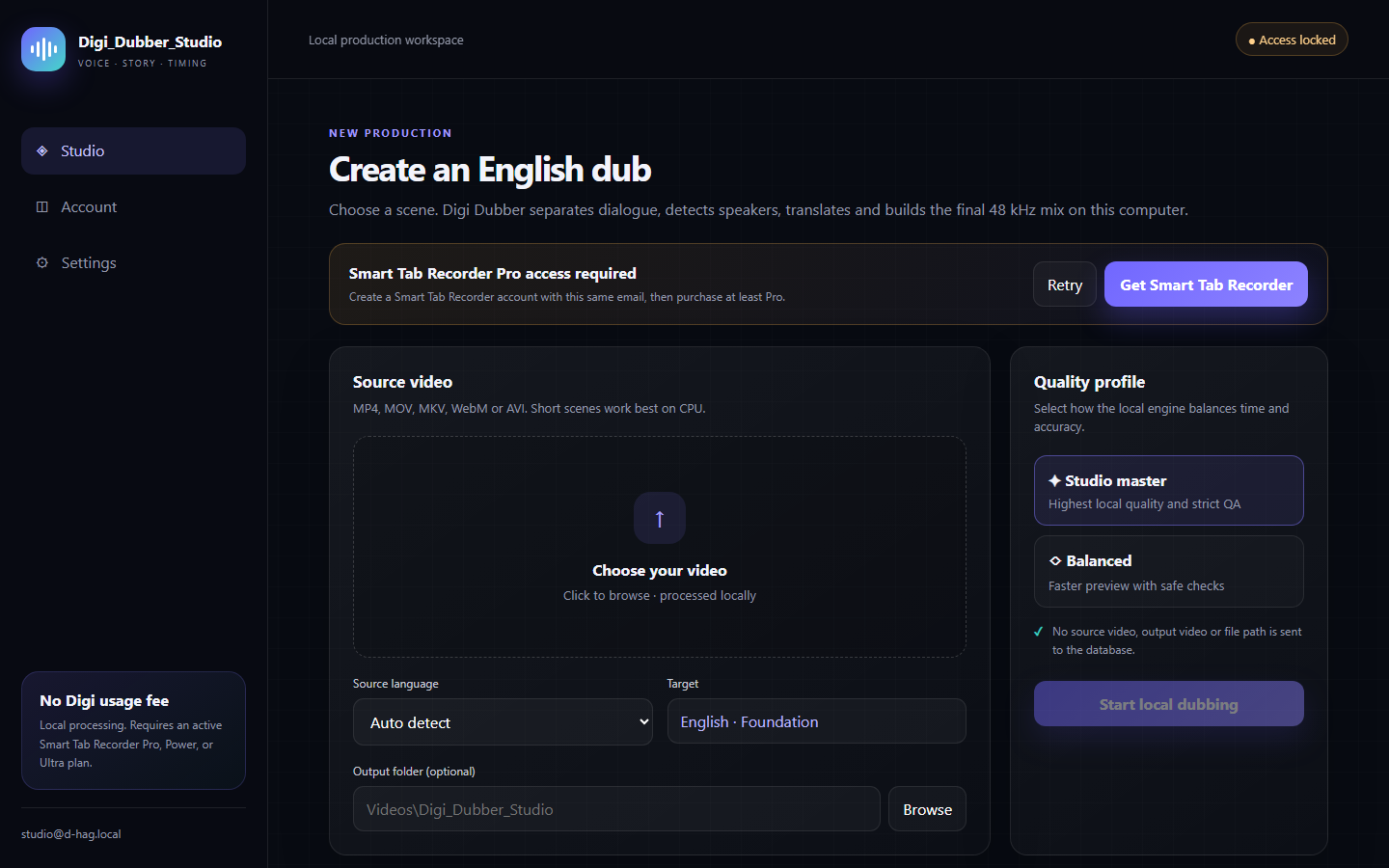1389x868 pixels.
Task: Click the Create an English dub heading
Action: [490, 170]
